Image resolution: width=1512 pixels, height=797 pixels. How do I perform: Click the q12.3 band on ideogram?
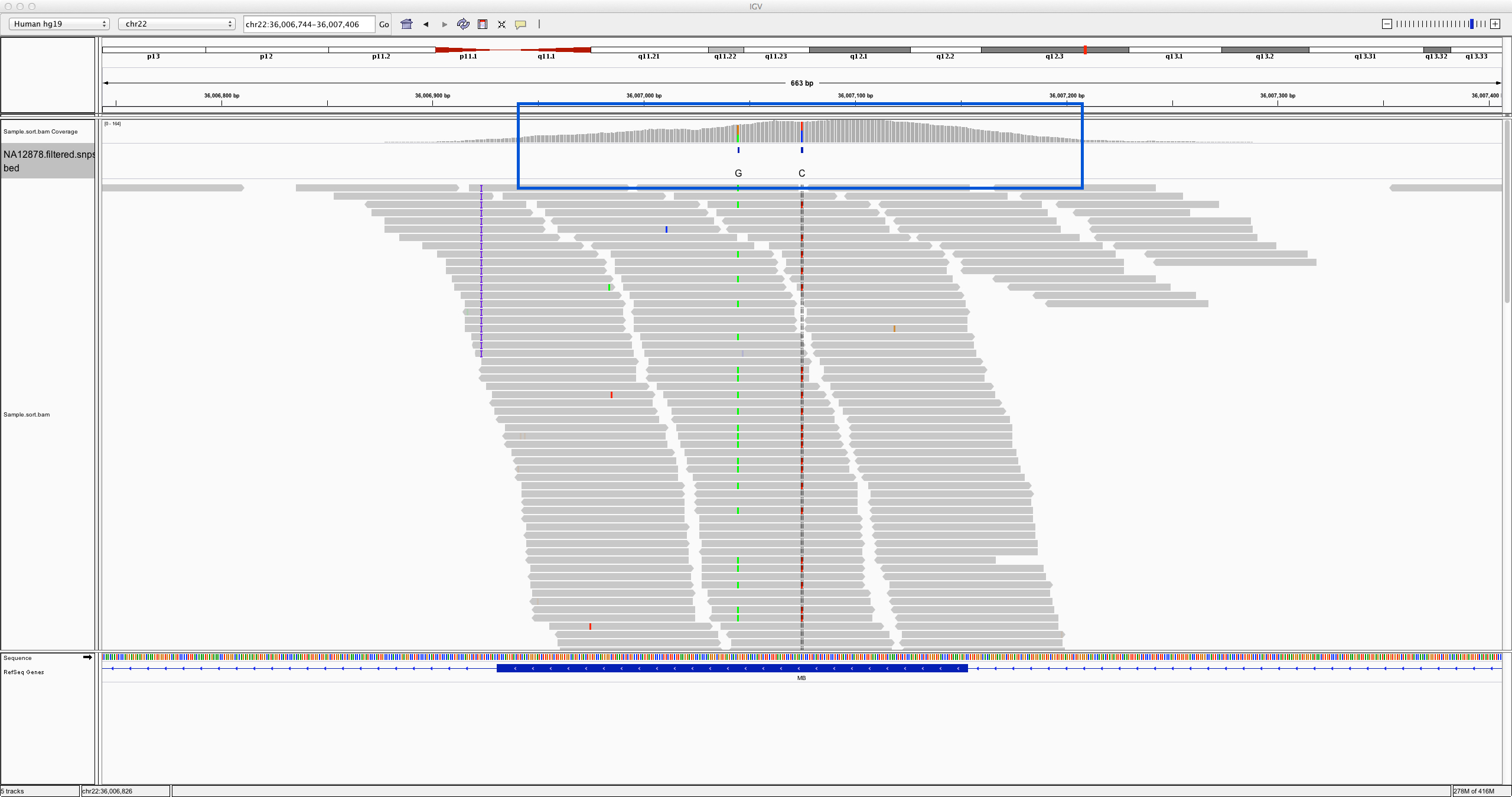click(1054, 50)
